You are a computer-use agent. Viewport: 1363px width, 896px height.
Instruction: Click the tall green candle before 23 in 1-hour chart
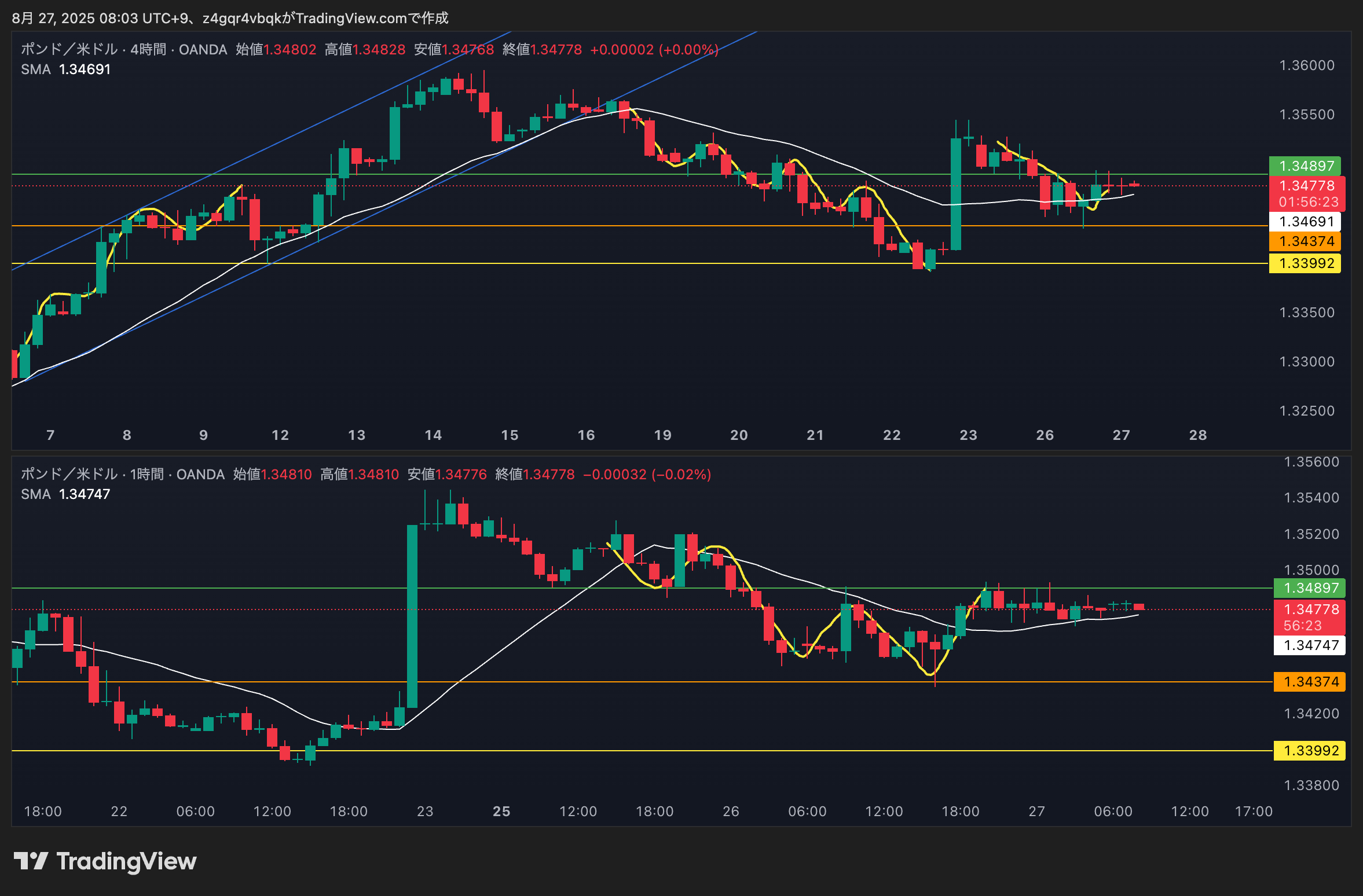click(x=412, y=616)
